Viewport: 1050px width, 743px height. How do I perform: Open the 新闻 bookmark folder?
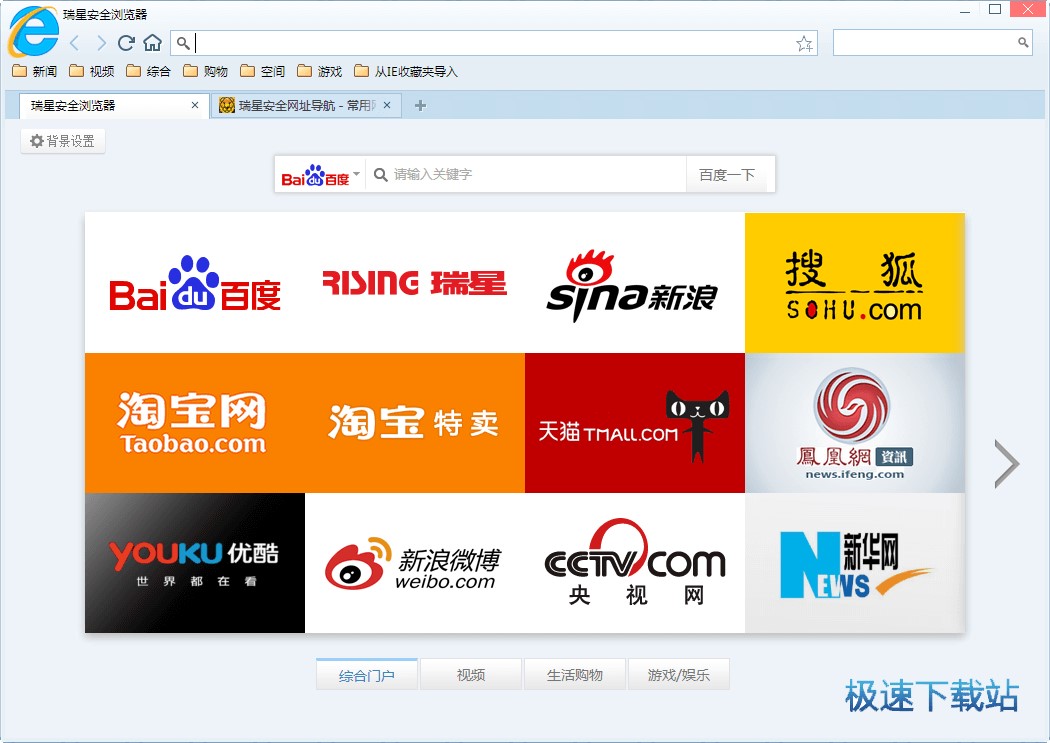(x=35, y=71)
